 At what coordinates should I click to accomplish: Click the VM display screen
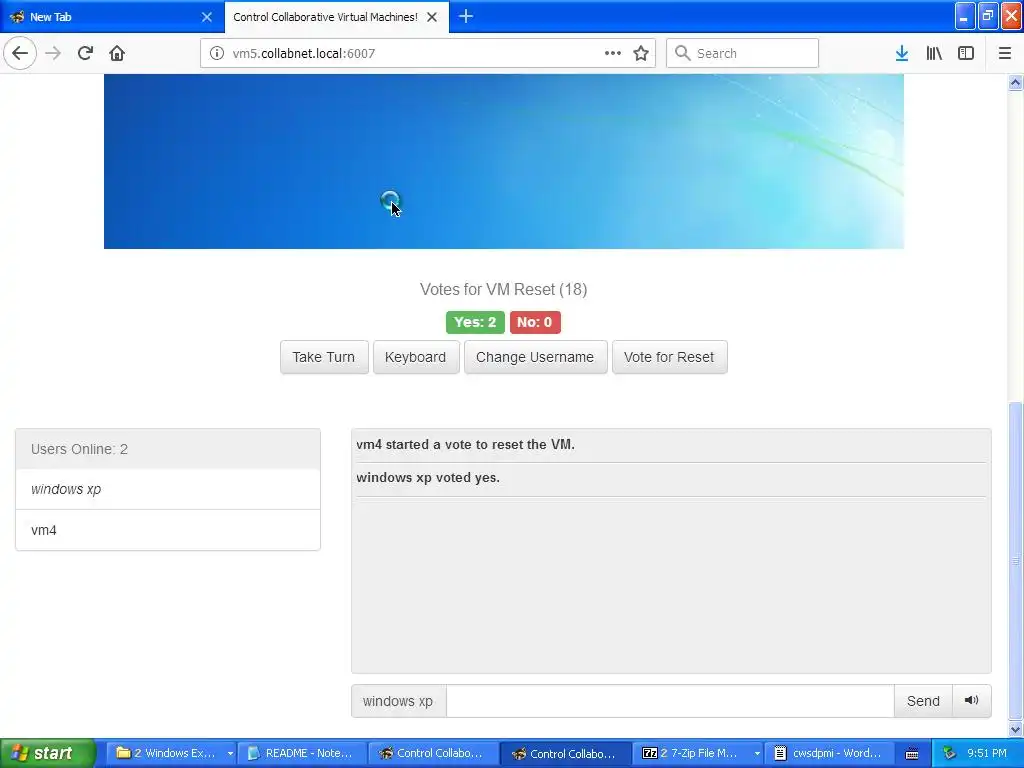pos(504,161)
